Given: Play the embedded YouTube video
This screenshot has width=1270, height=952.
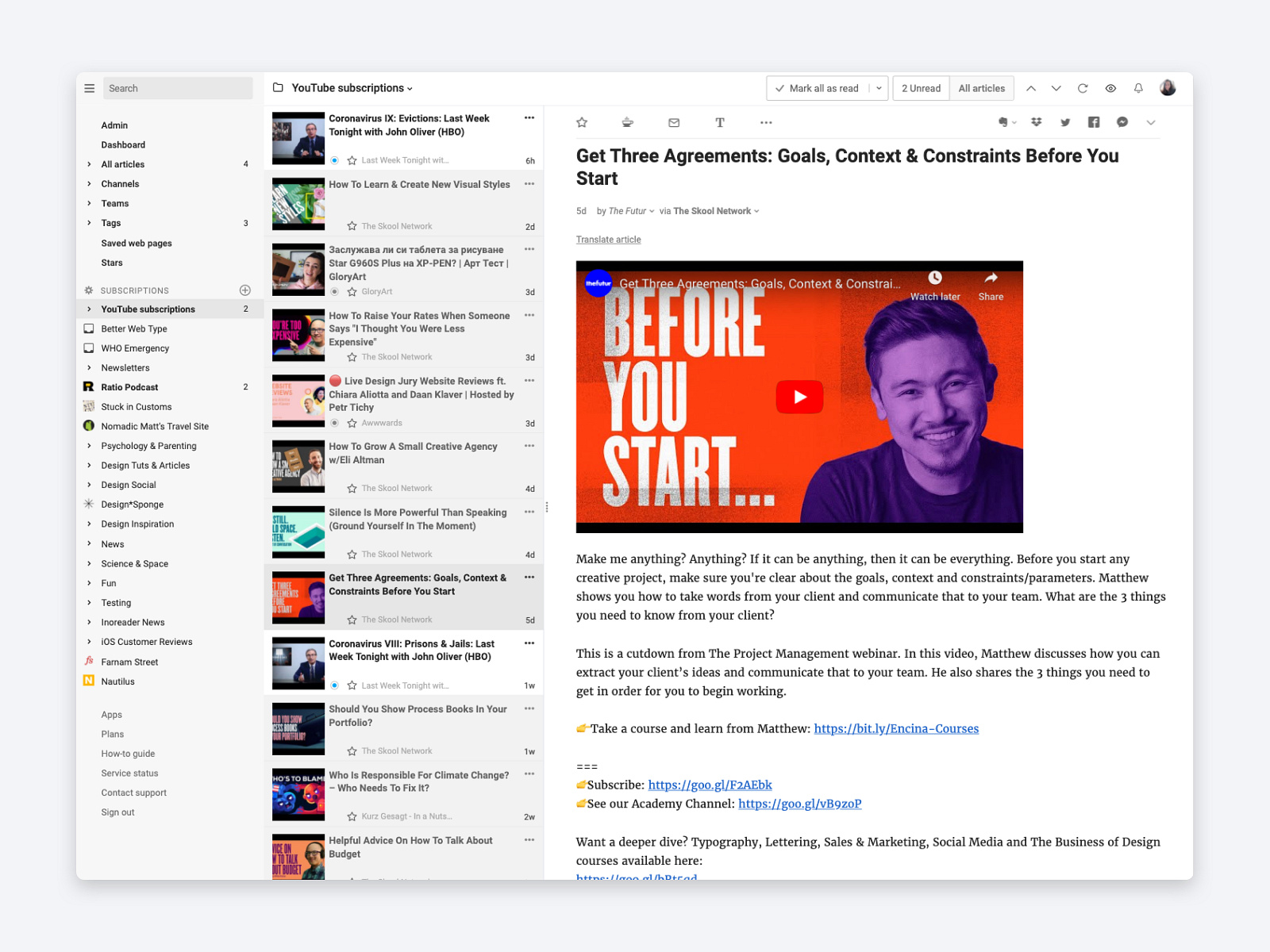Looking at the screenshot, I should click(x=799, y=397).
